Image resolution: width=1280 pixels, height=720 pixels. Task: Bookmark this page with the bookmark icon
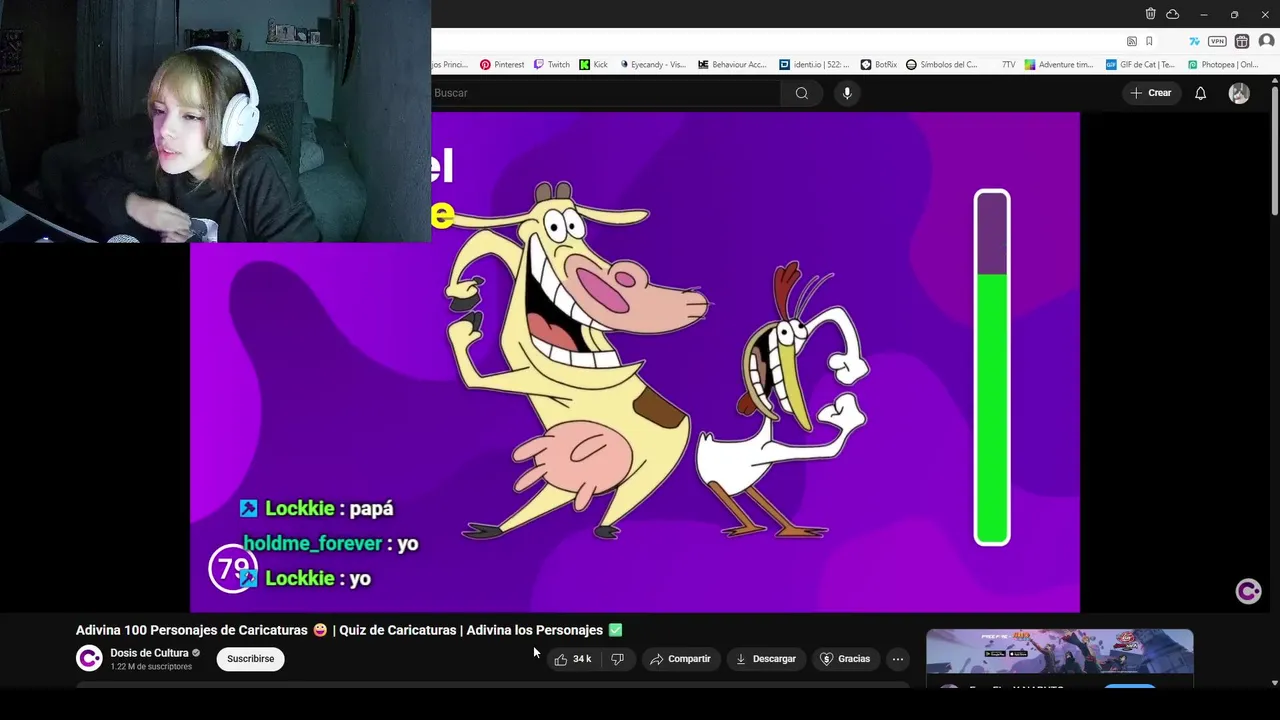point(1149,41)
